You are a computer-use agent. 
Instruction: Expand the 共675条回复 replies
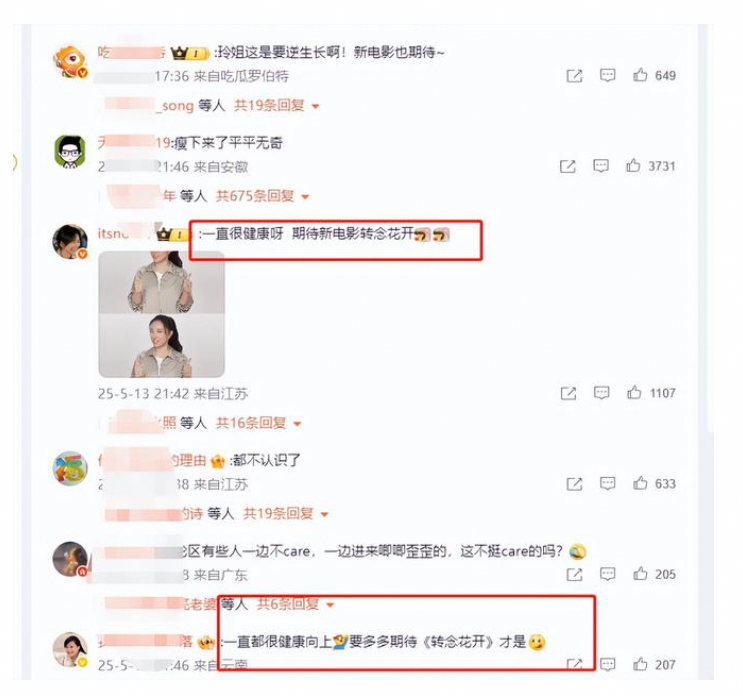tap(263, 196)
